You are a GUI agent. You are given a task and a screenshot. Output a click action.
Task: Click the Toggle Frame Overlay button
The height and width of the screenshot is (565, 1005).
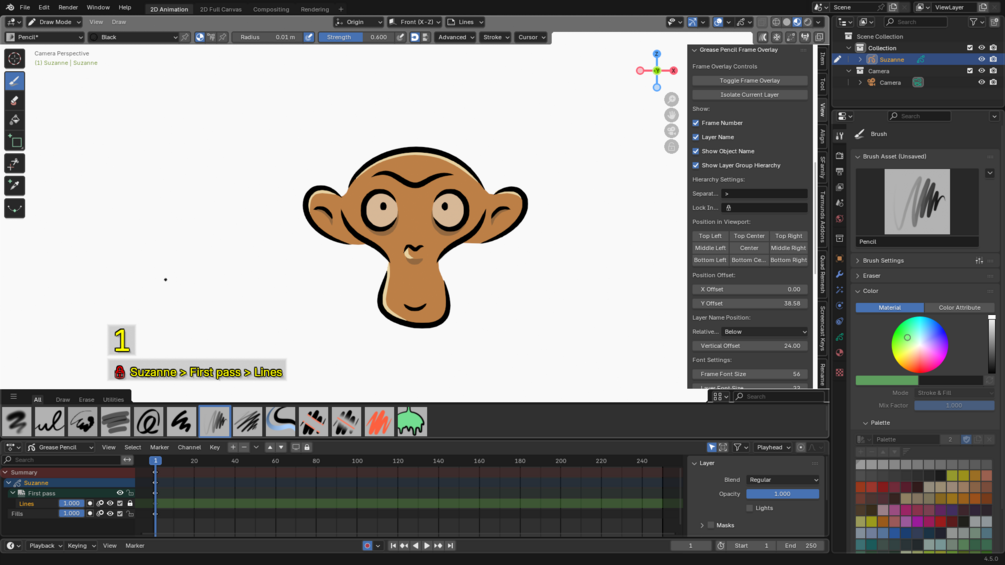click(749, 81)
